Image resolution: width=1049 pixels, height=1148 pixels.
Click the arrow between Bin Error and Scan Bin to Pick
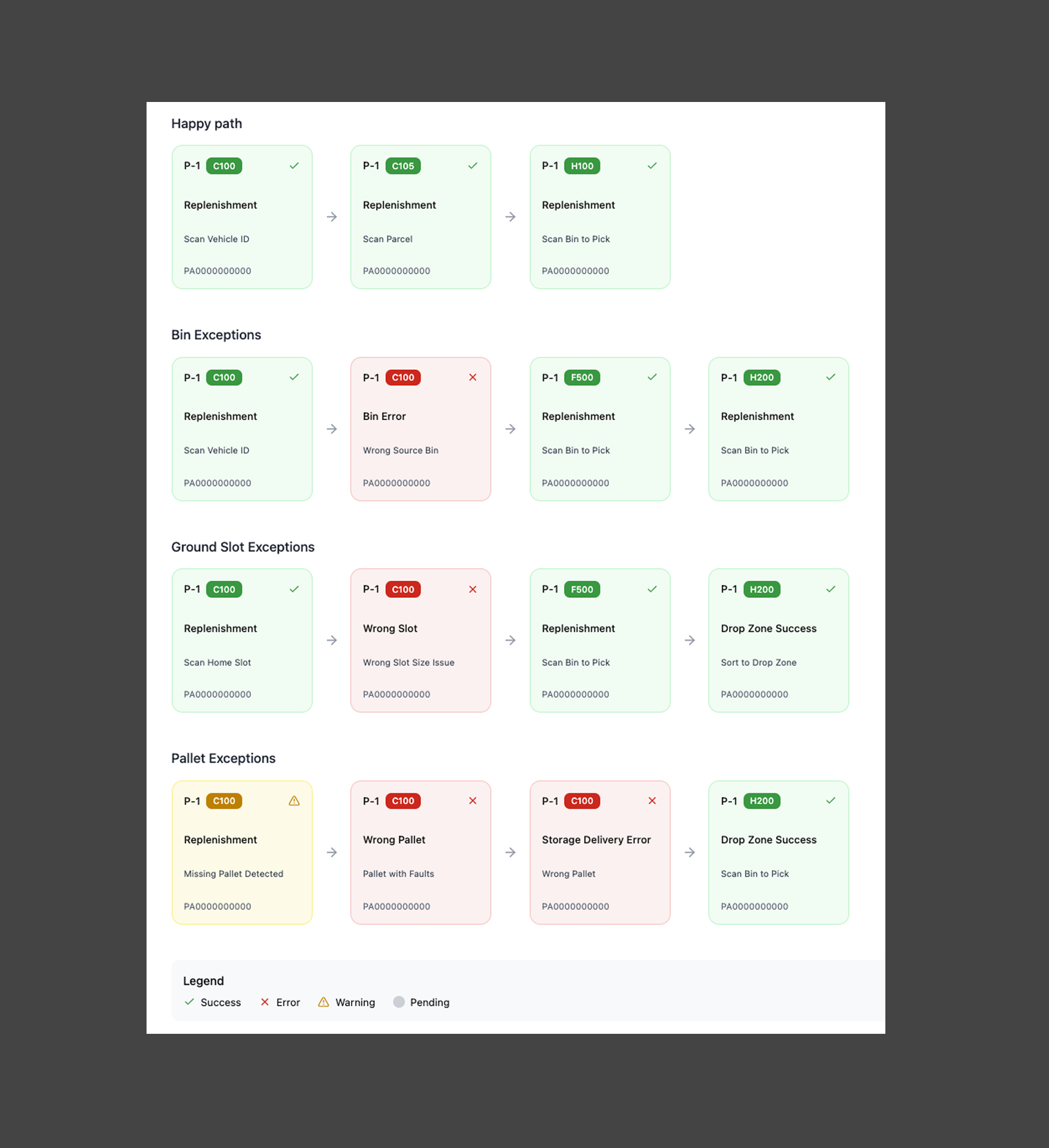pyautogui.click(x=510, y=429)
